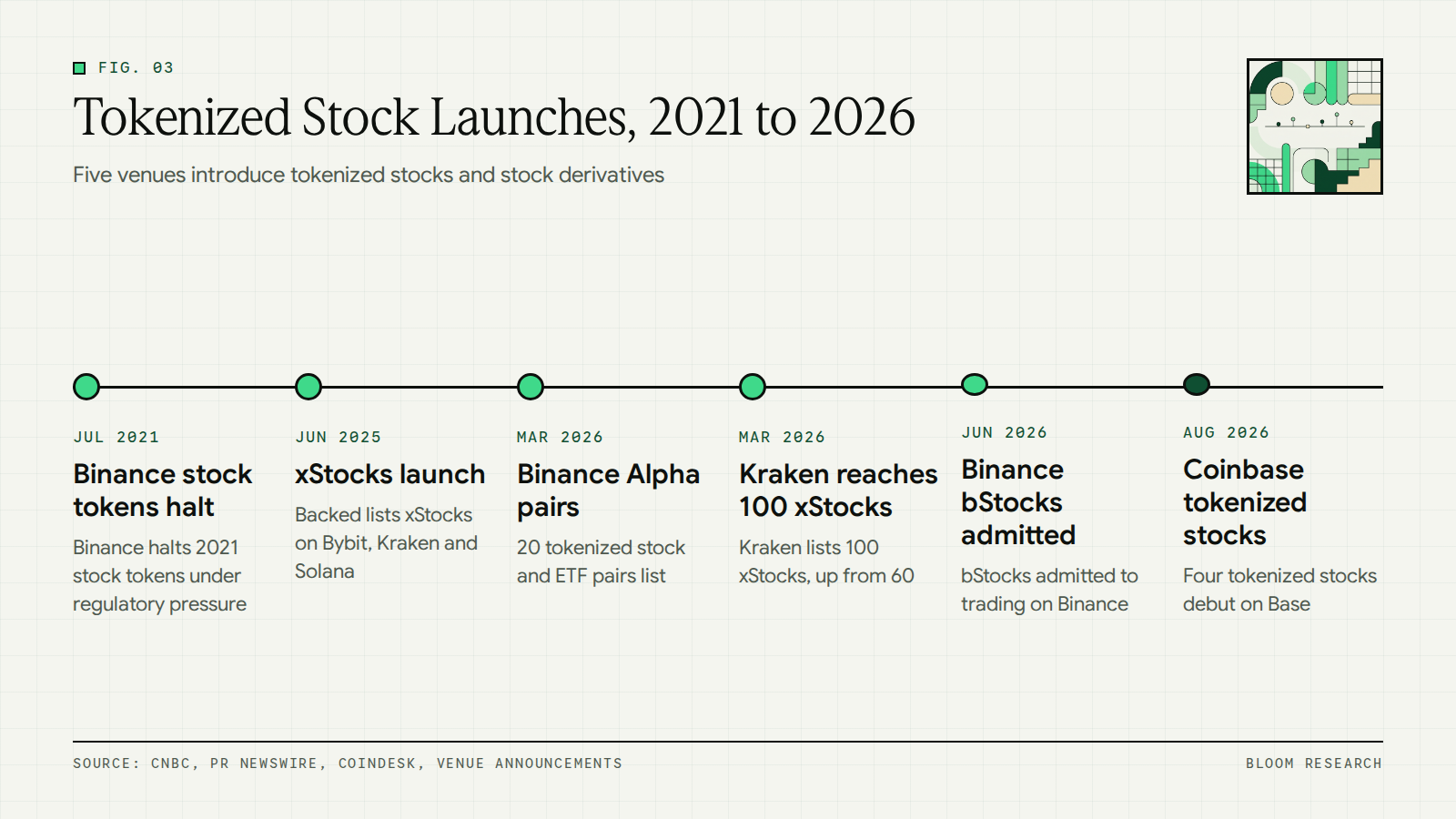Click the text about regulatory pressure
Viewport: 1456px width, 819px height.
(159, 576)
